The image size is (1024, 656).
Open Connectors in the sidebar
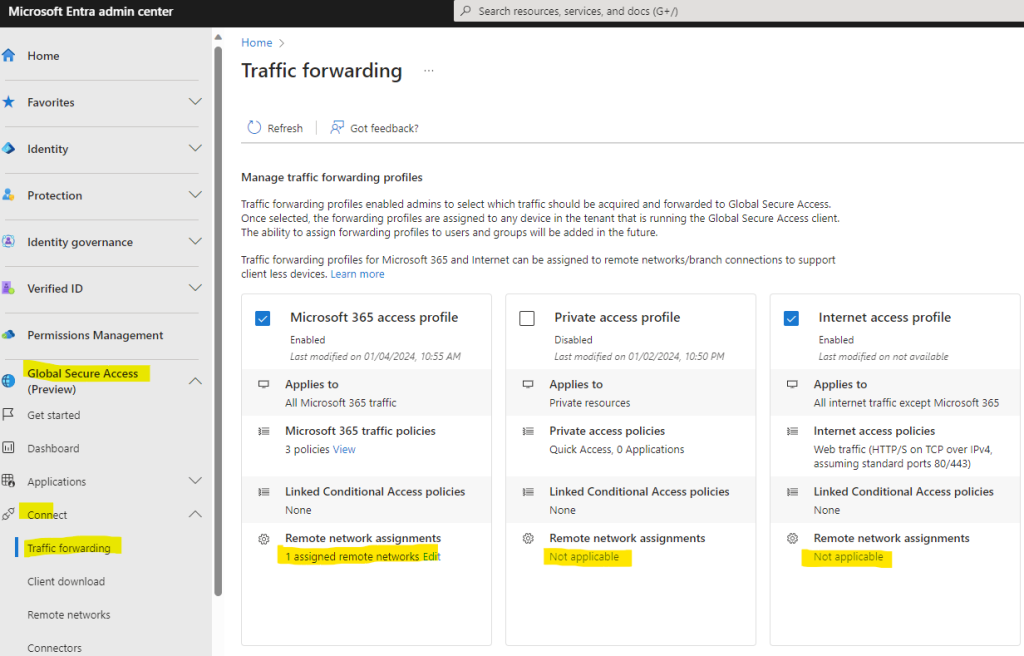click(x=54, y=648)
